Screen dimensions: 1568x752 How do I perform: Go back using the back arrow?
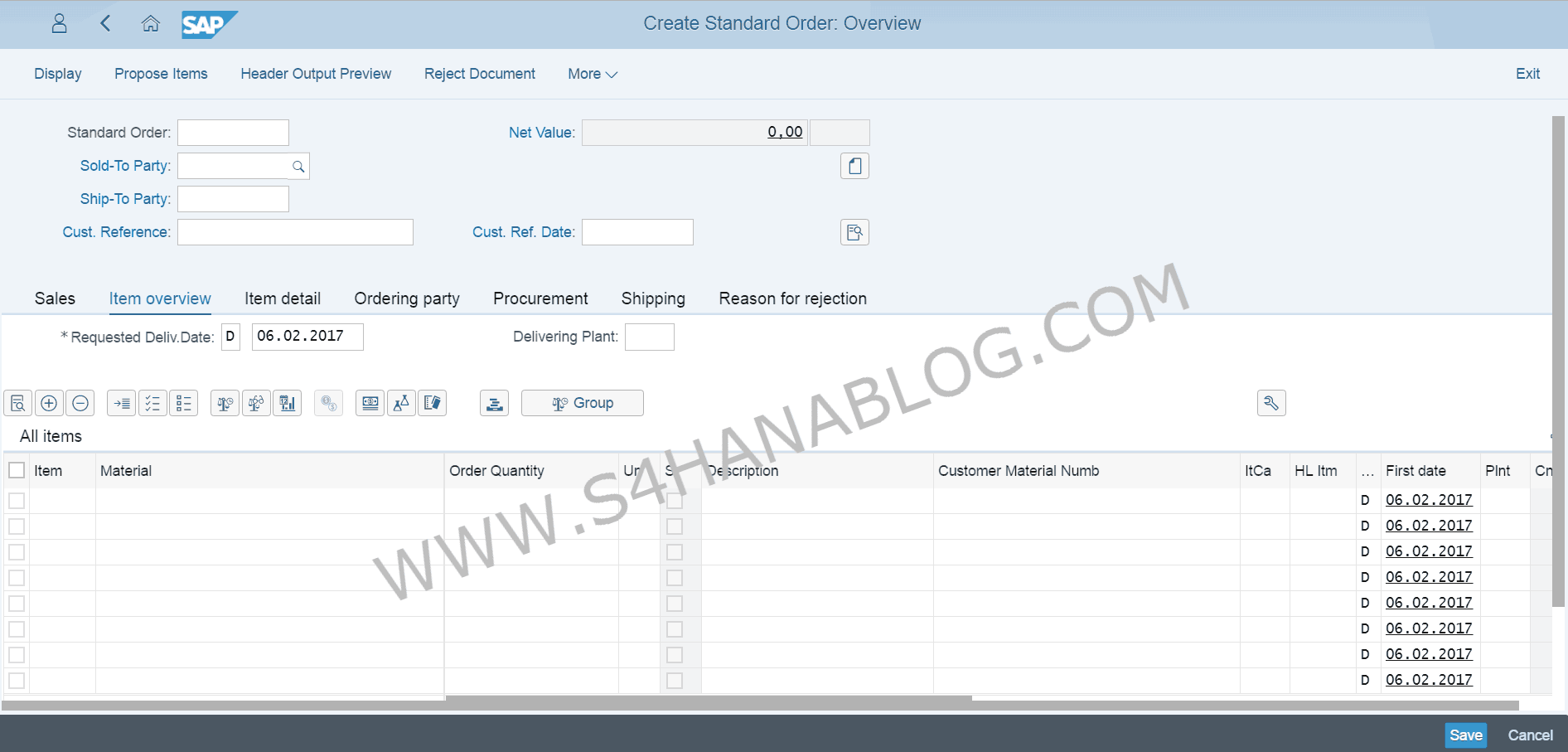105,23
